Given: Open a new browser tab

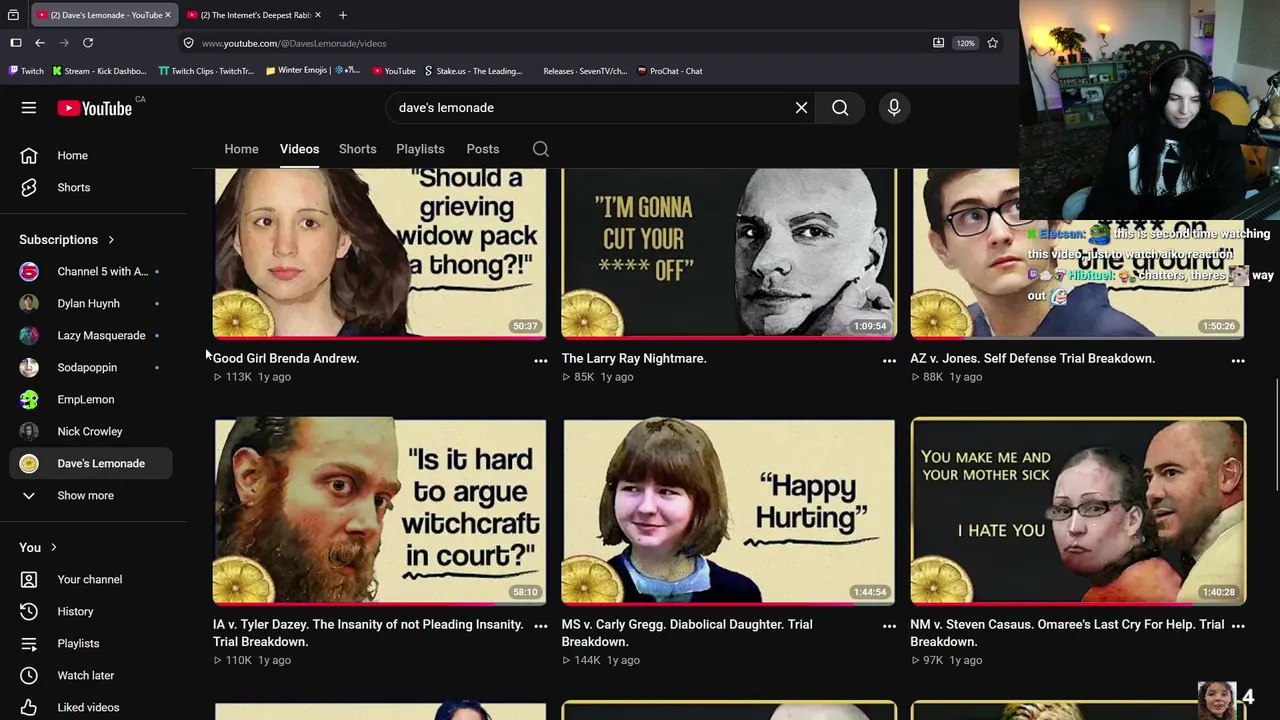Looking at the screenshot, I should tap(343, 15).
